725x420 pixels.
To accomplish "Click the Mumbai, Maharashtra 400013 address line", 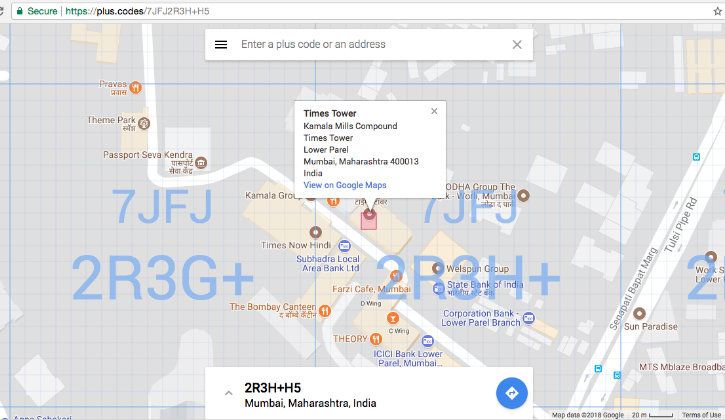I will (x=361, y=161).
